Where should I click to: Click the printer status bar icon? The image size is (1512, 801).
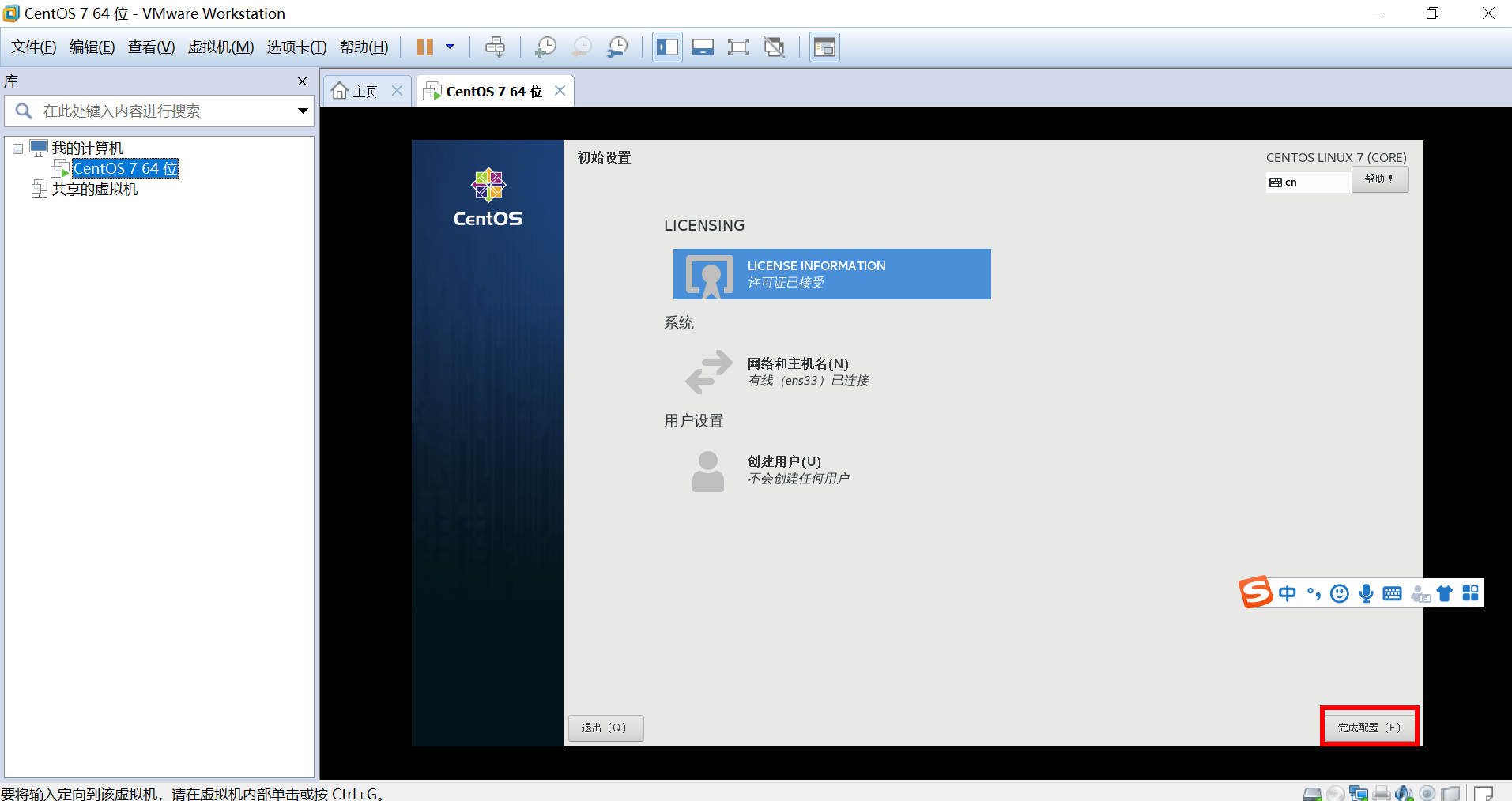[x=1382, y=794]
